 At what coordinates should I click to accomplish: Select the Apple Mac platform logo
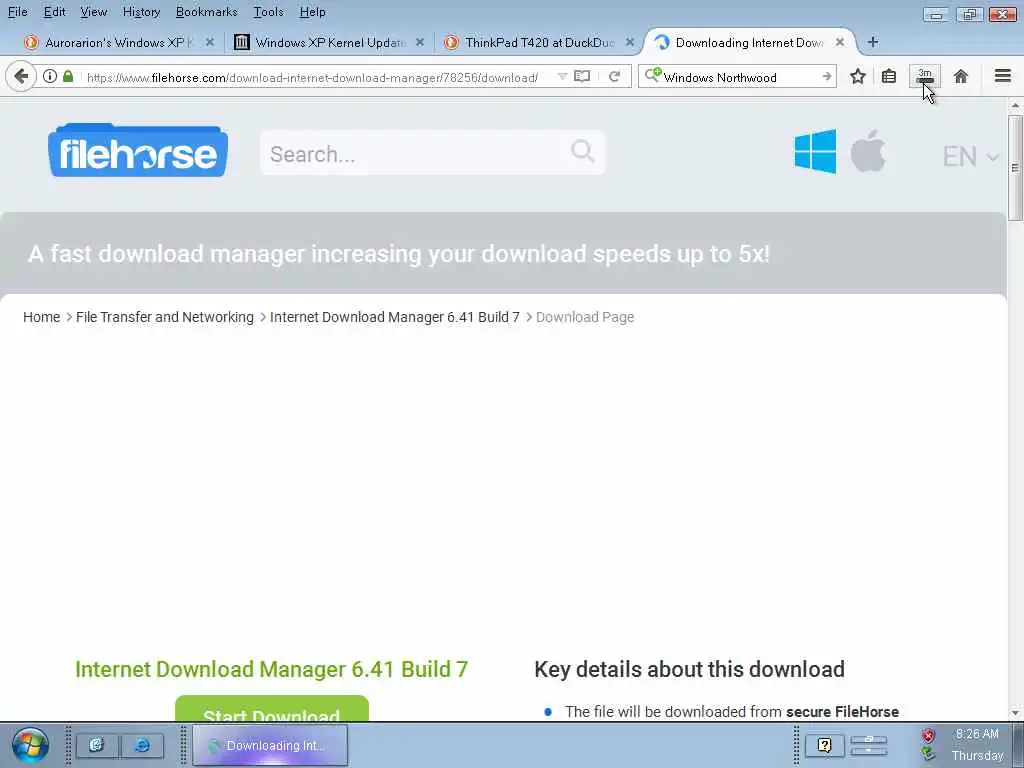(868, 151)
